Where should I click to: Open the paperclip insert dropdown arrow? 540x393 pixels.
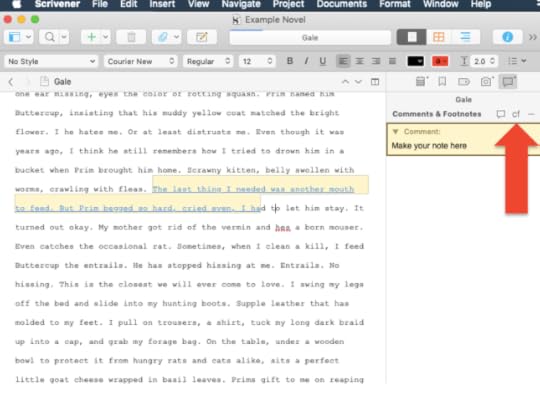pyautogui.click(x=176, y=37)
